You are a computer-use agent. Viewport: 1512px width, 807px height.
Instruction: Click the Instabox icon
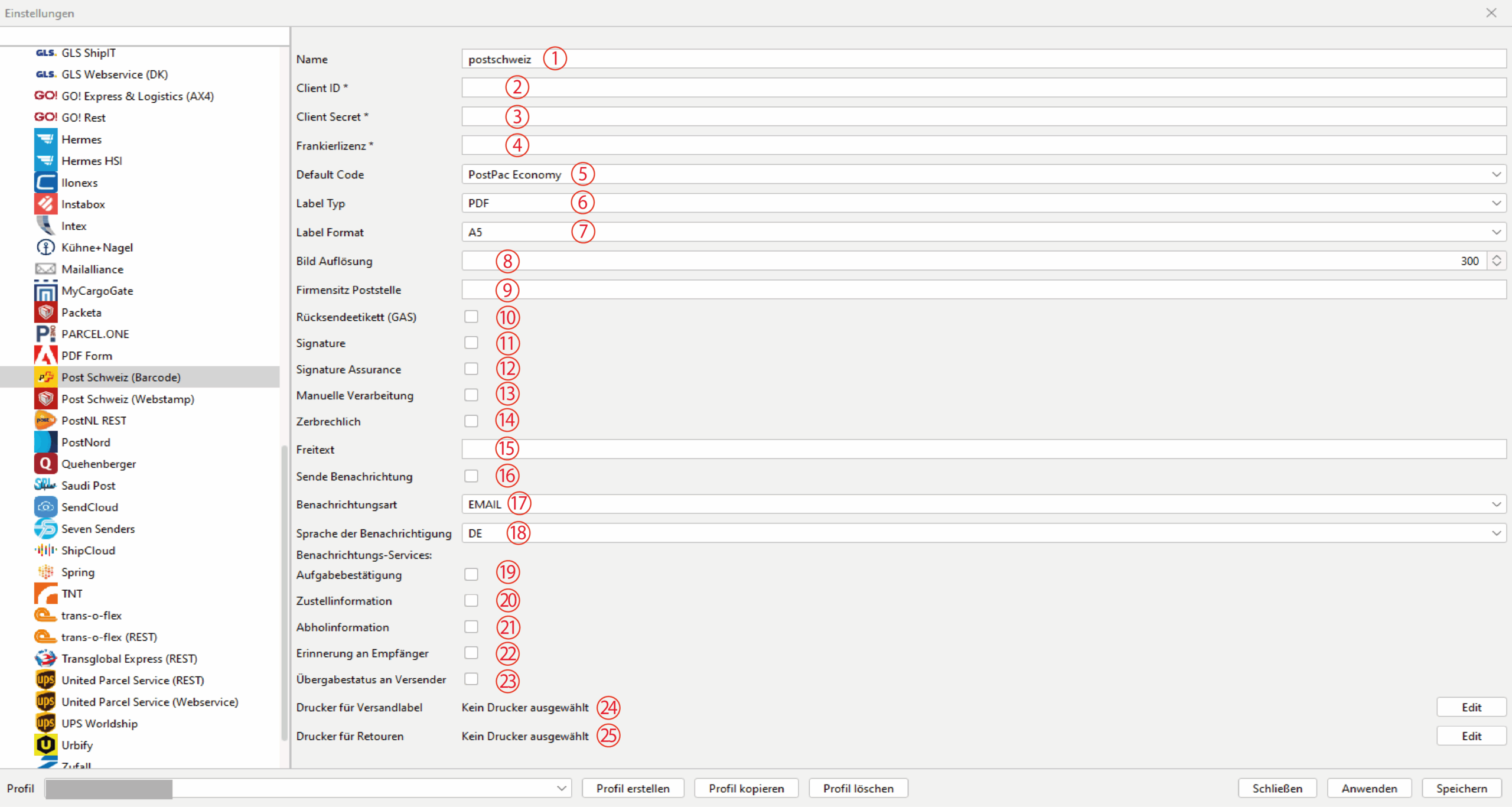(x=45, y=204)
